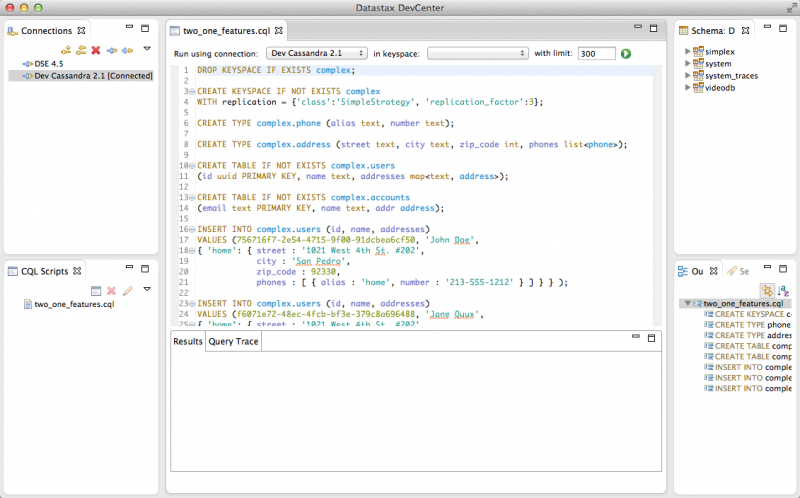The height and width of the screenshot is (498, 800).
Task: Click the red Delete Script icon
Action: [x=111, y=291]
